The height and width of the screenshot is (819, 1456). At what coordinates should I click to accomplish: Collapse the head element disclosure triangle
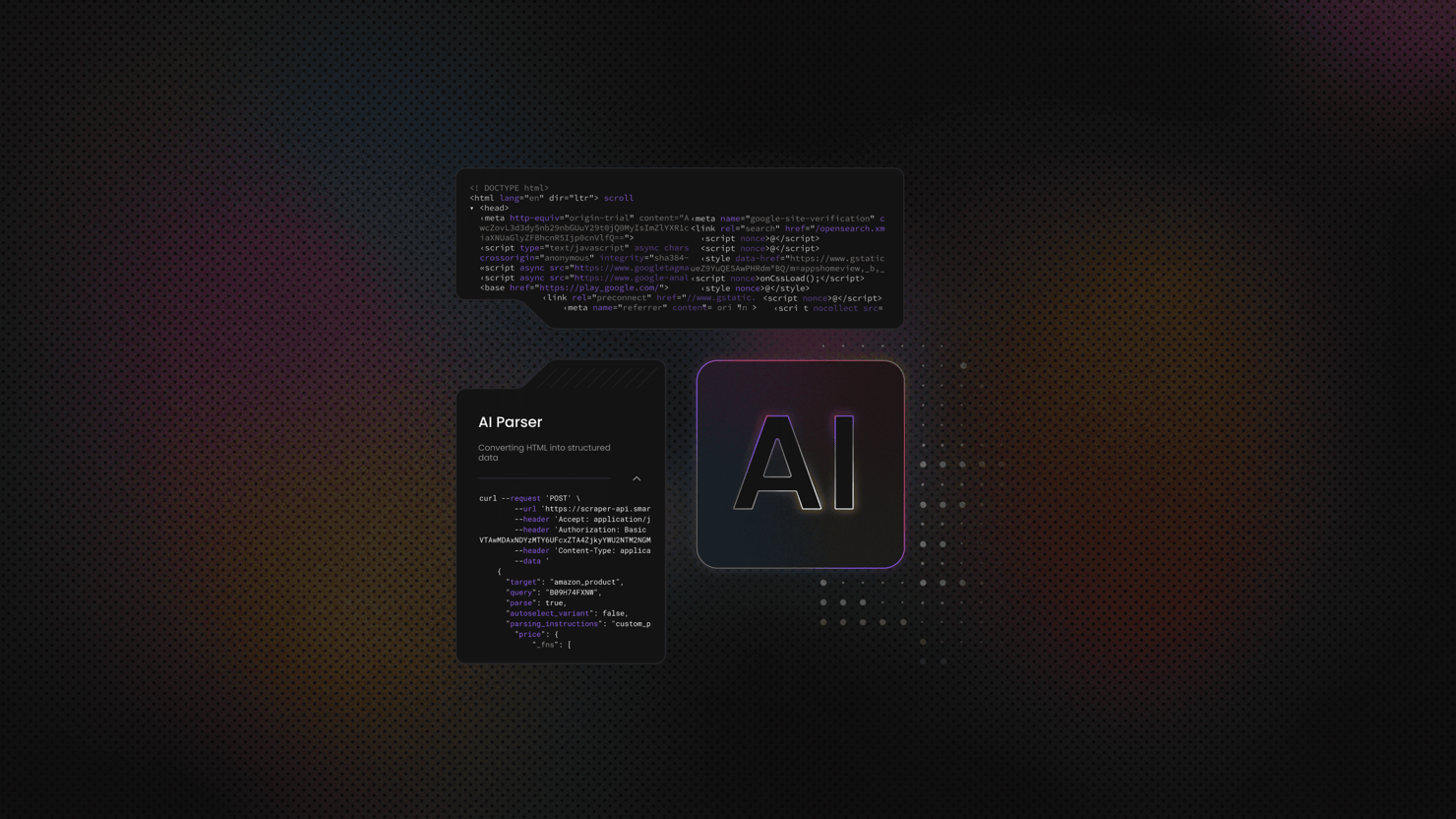coord(472,209)
